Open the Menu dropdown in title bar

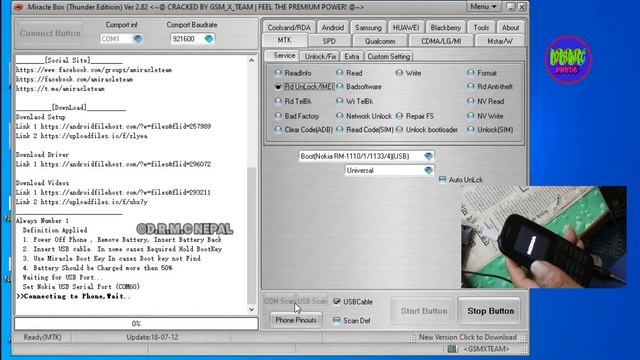[x=483, y=7]
